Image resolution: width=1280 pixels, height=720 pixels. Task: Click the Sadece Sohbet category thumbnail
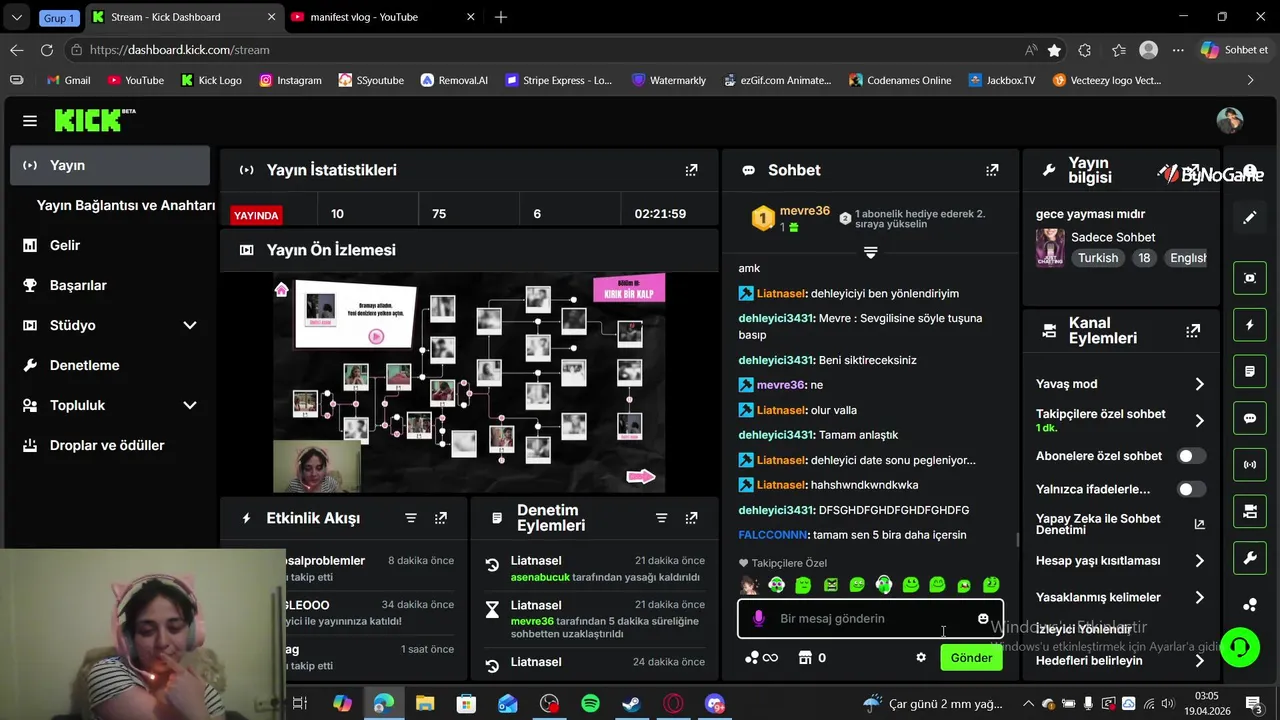(1050, 248)
